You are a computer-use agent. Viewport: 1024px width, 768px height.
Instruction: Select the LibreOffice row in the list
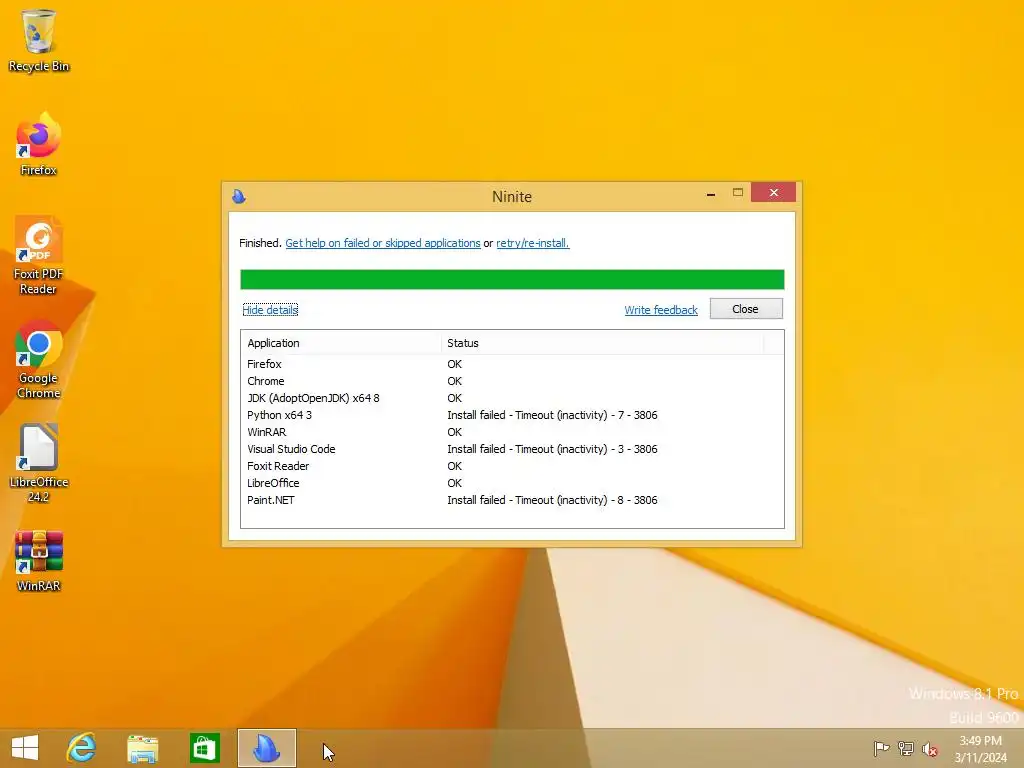click(512, 483)
